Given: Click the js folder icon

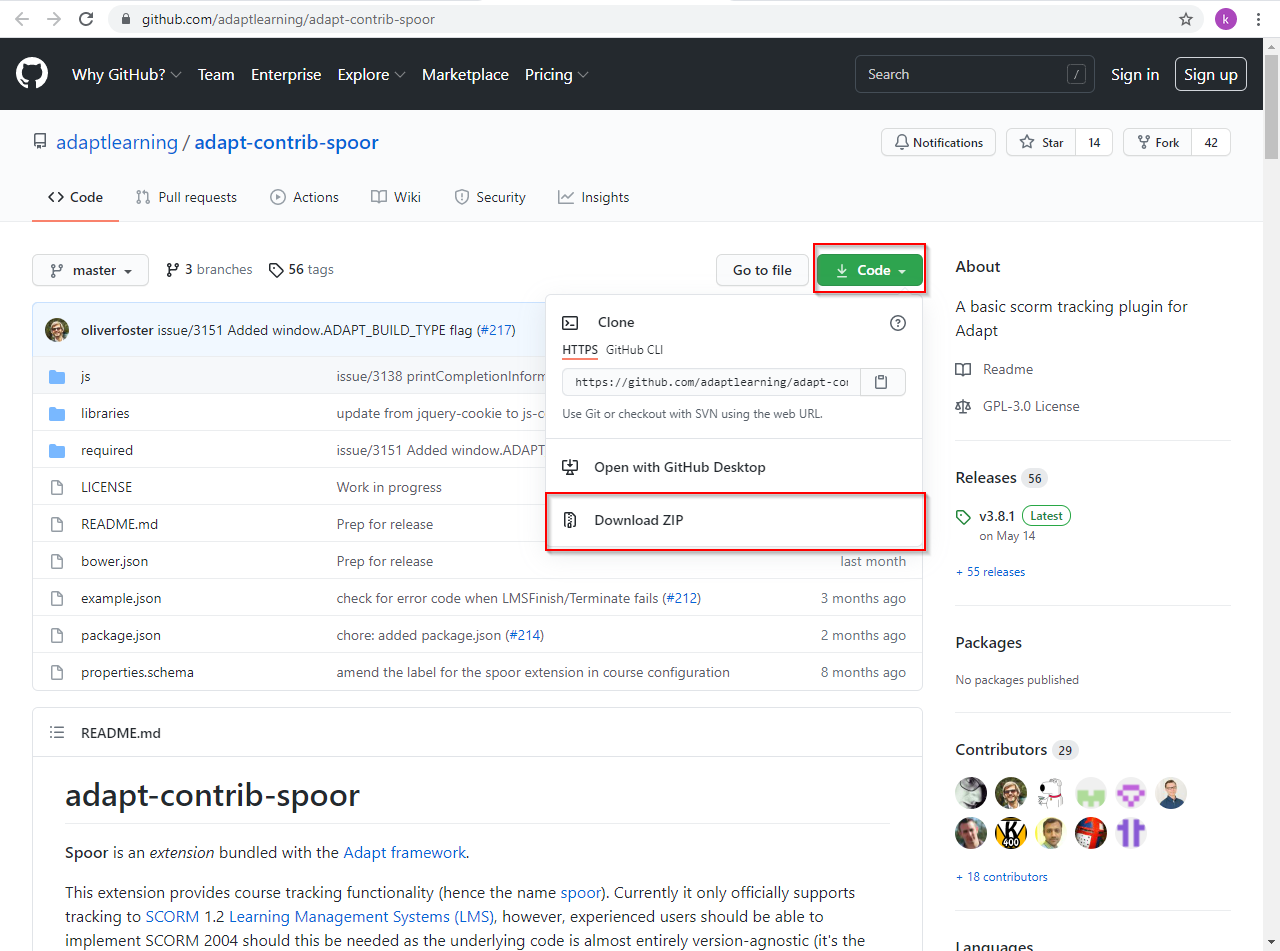Looking at the screenshot, I should pyautogui.click(x=57, y=376).
